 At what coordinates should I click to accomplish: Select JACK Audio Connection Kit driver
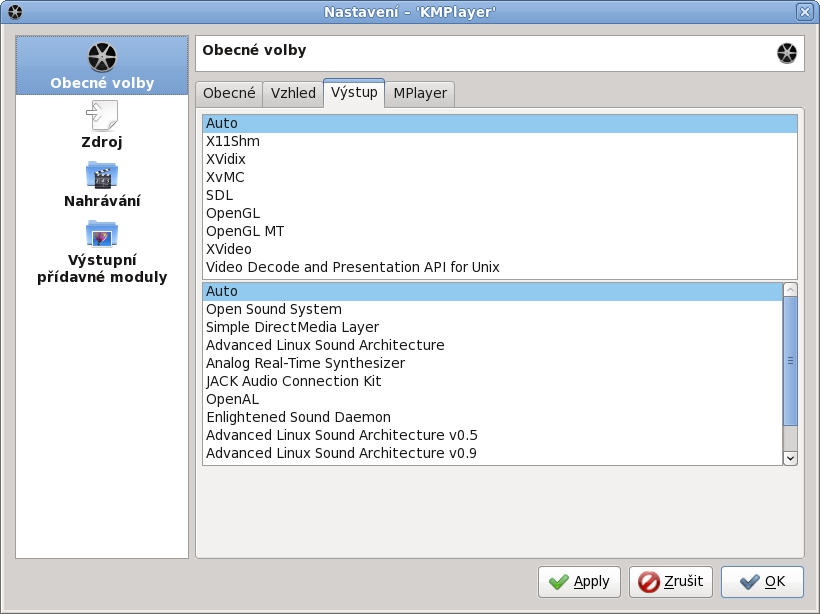tap(293, 381)
